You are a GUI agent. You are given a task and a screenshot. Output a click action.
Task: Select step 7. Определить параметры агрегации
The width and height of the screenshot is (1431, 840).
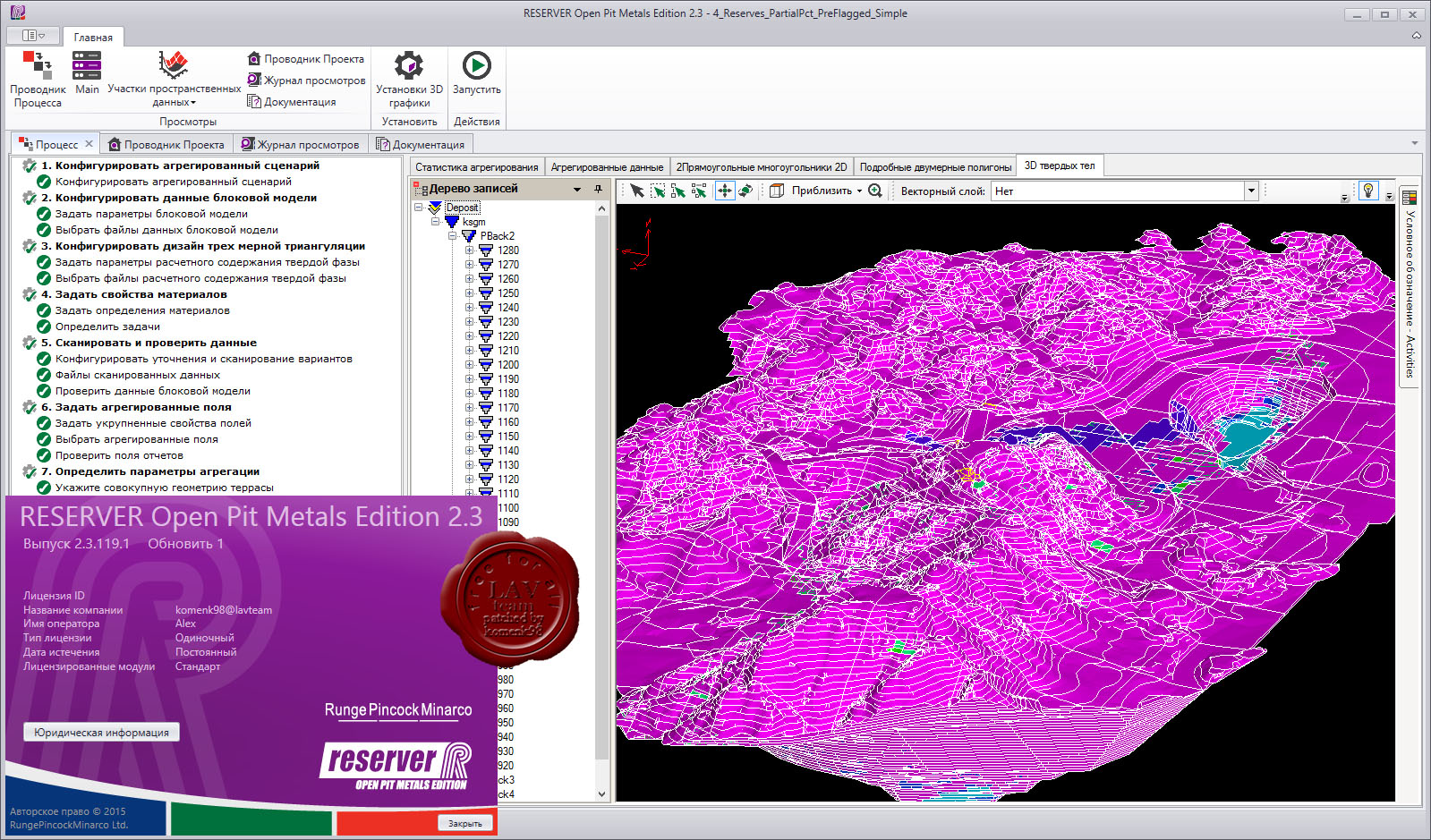pos(150,471)
